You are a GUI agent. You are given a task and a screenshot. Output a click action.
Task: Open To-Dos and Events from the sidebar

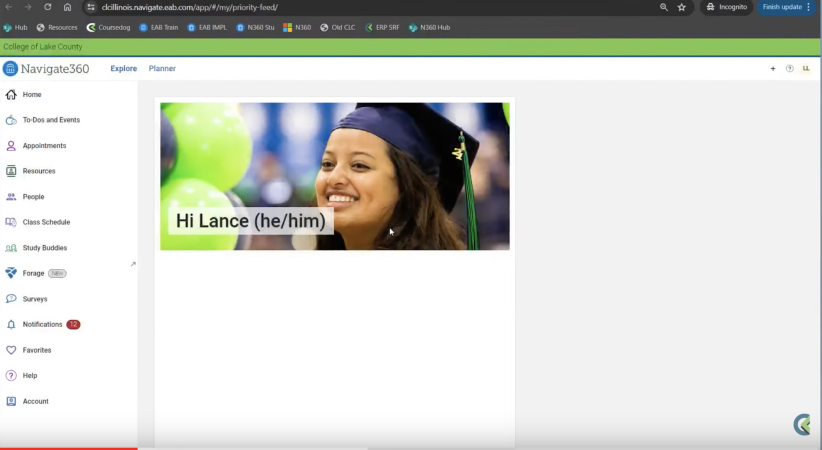[x=50, y=120]
